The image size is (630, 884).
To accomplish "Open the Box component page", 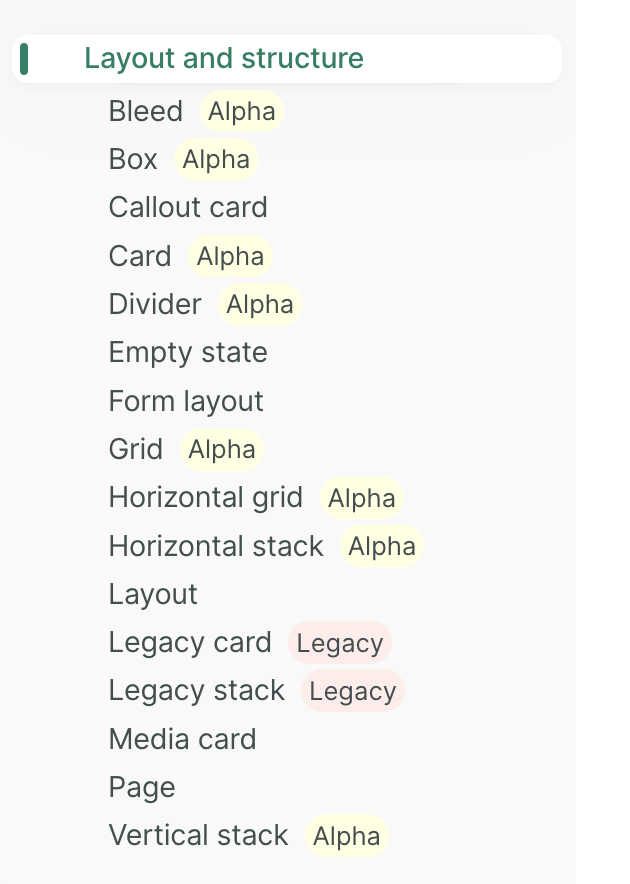I will click(133, 159).
